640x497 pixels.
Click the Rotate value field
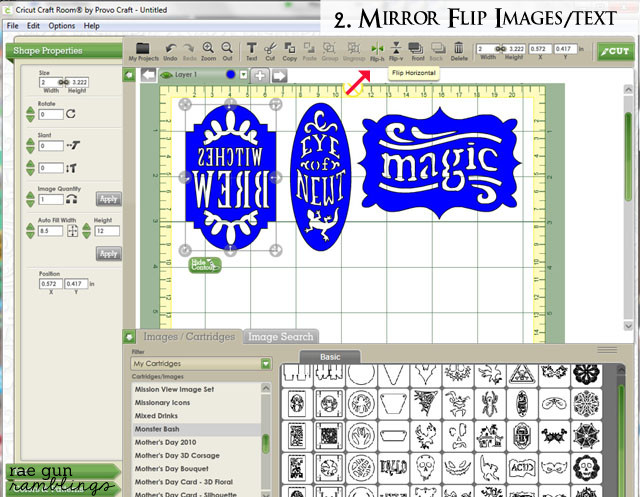click(x=51, y=114)
